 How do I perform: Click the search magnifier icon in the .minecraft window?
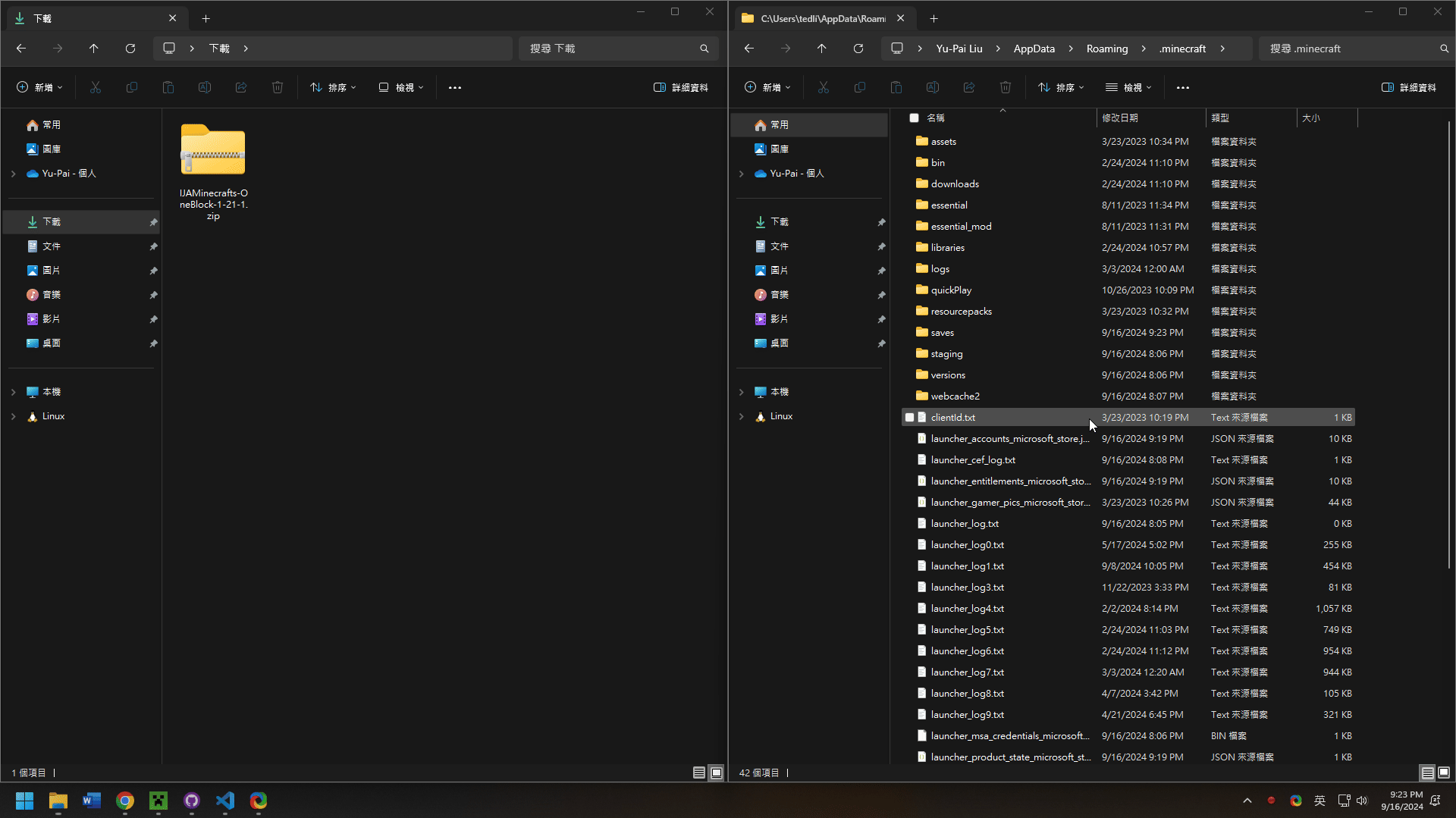pos(1444,49)
